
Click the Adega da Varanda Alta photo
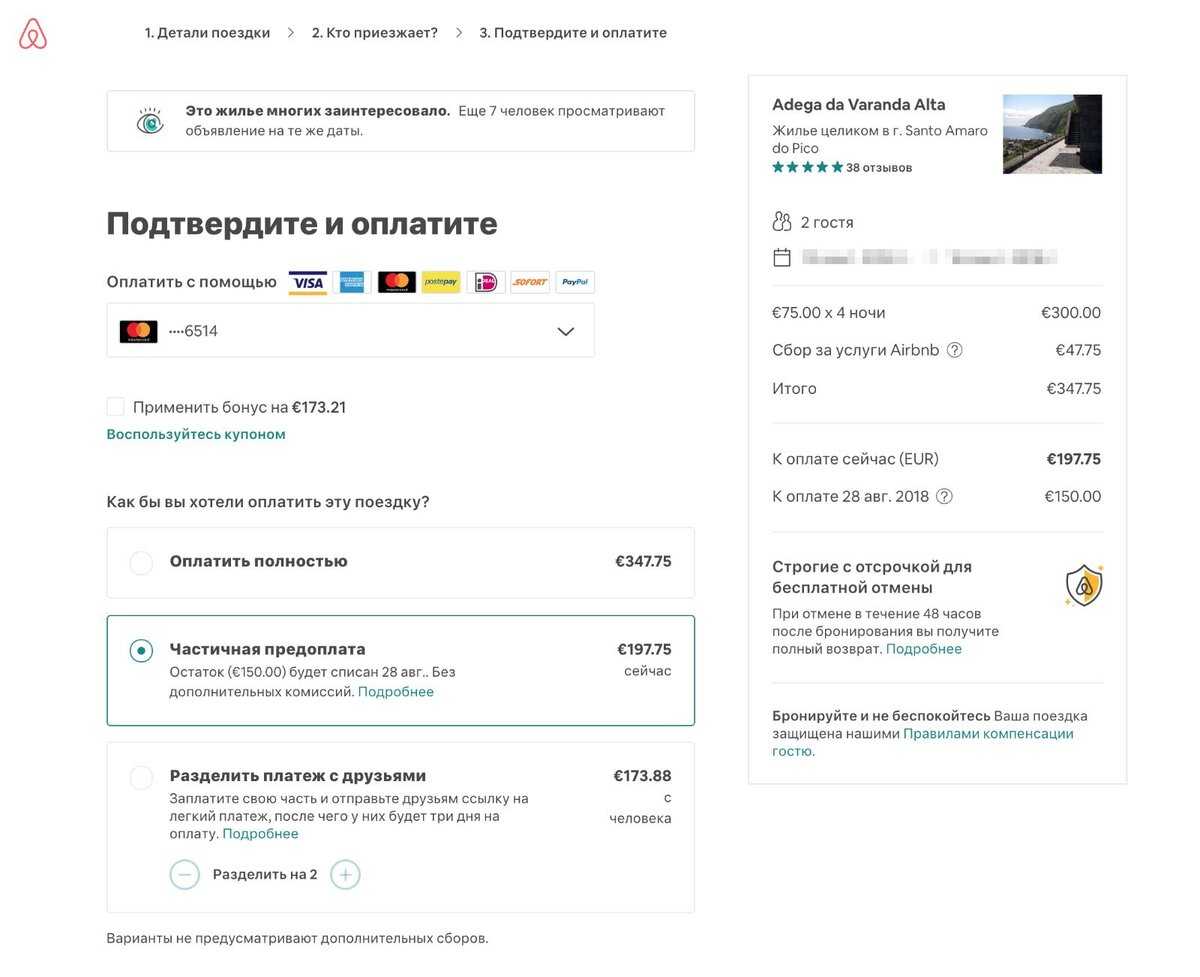[1053, 134]
